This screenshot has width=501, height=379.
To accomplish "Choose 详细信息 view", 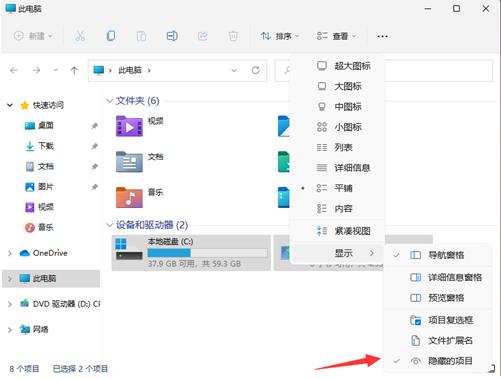I will pyautogui.click(x=337, y=168).
